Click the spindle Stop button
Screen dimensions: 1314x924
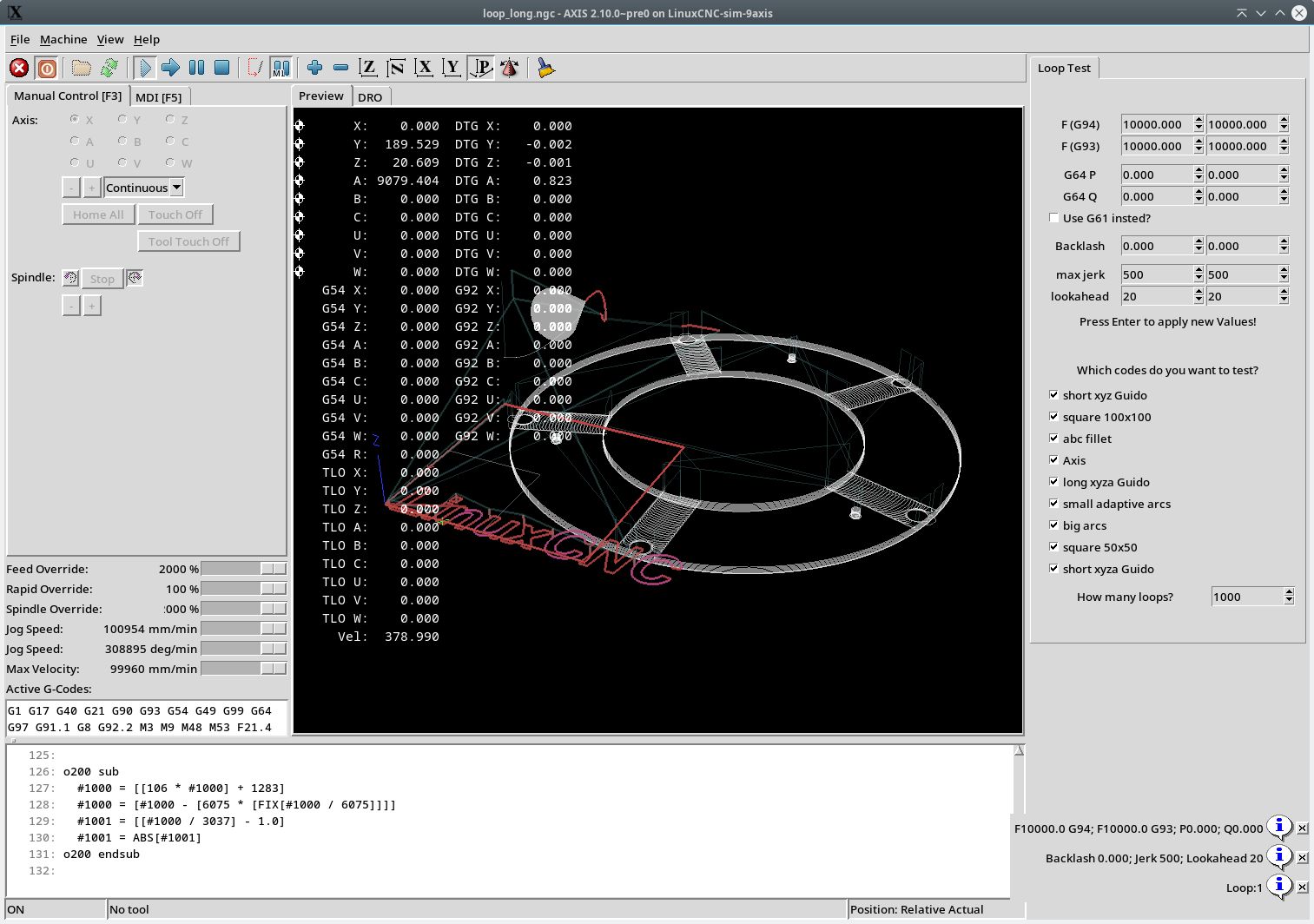tap(102, 279)
